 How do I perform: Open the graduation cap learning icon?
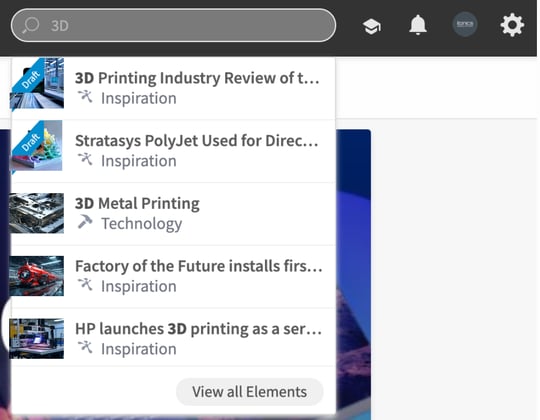coord(372,26)
